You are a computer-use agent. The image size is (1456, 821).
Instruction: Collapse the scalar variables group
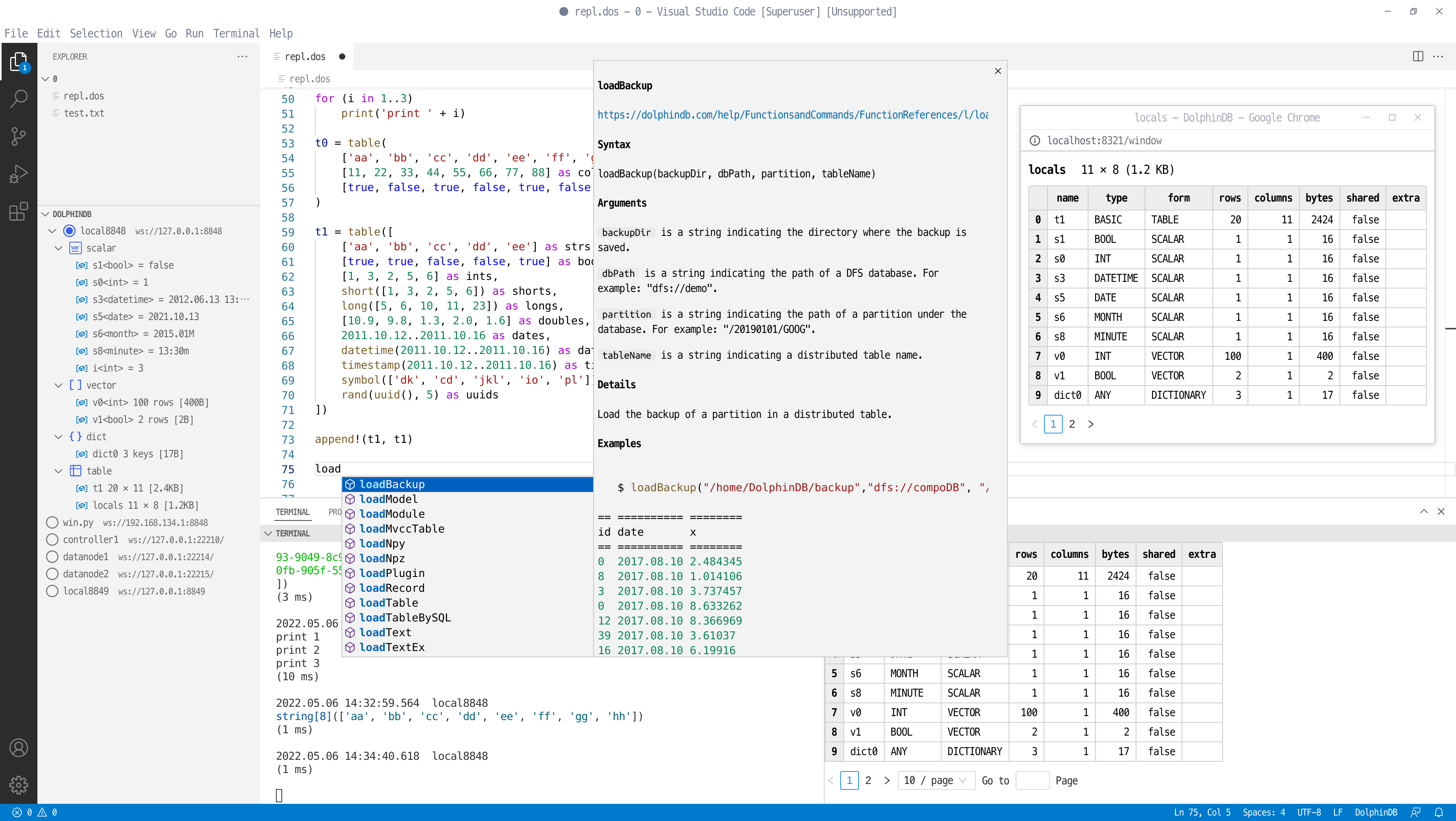pyautogui.click(x=58, y=248)
